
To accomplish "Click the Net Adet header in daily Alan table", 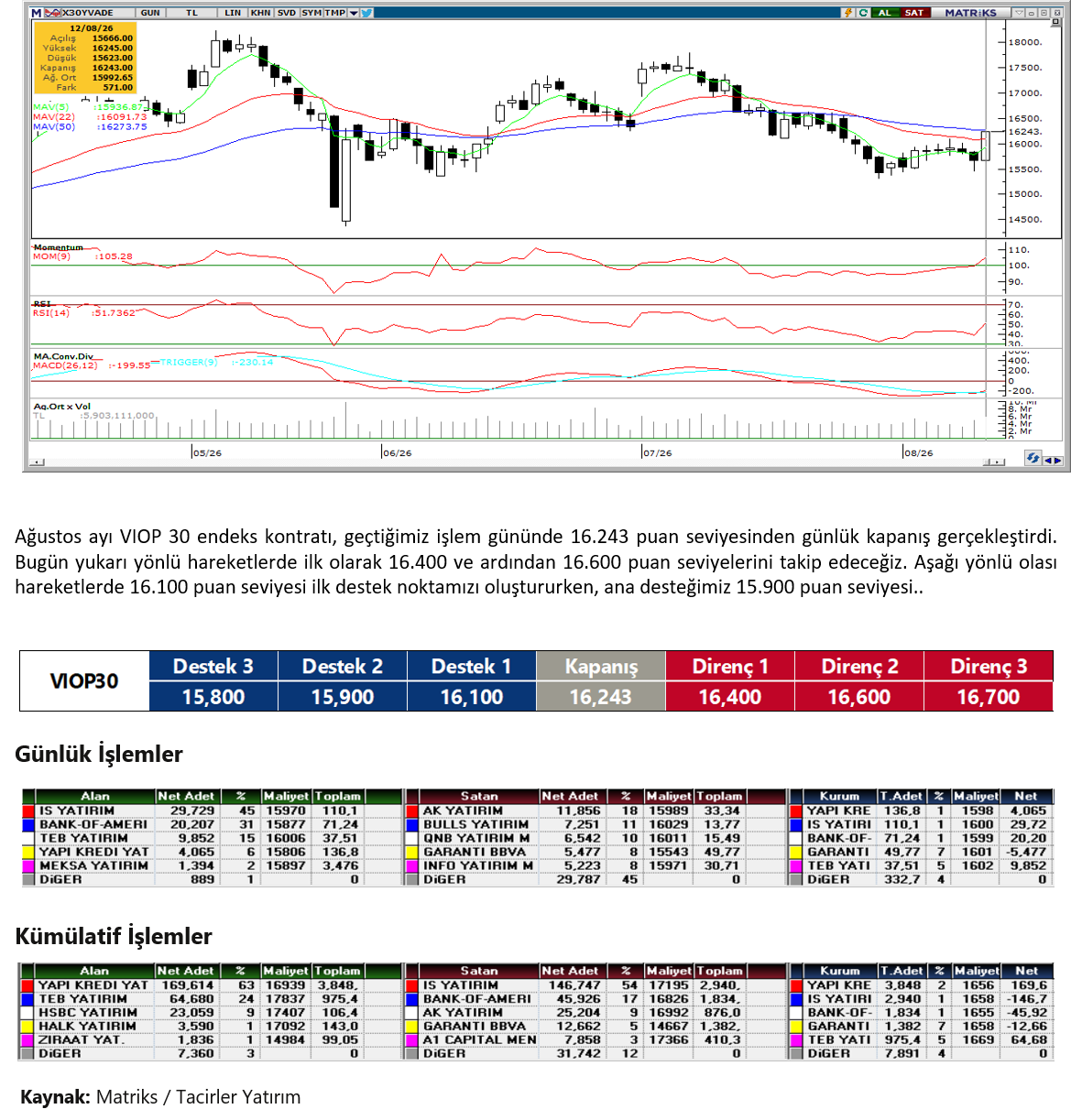I will coord(186,797).
